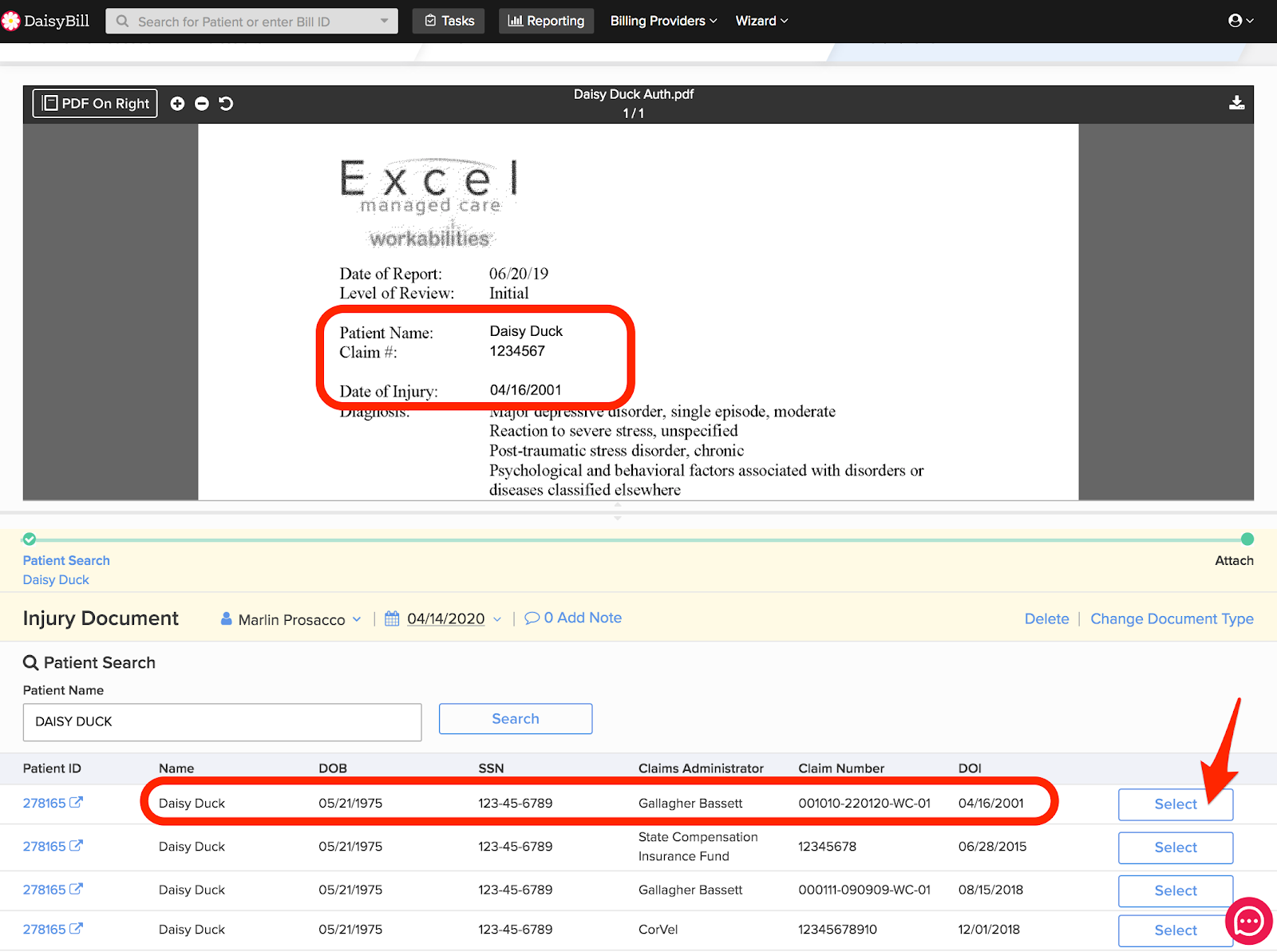The height and width of the screenshot is (952, 1277).
Task: Select the injury with DOI 08/15/2018
Action: coord(1176,891)
